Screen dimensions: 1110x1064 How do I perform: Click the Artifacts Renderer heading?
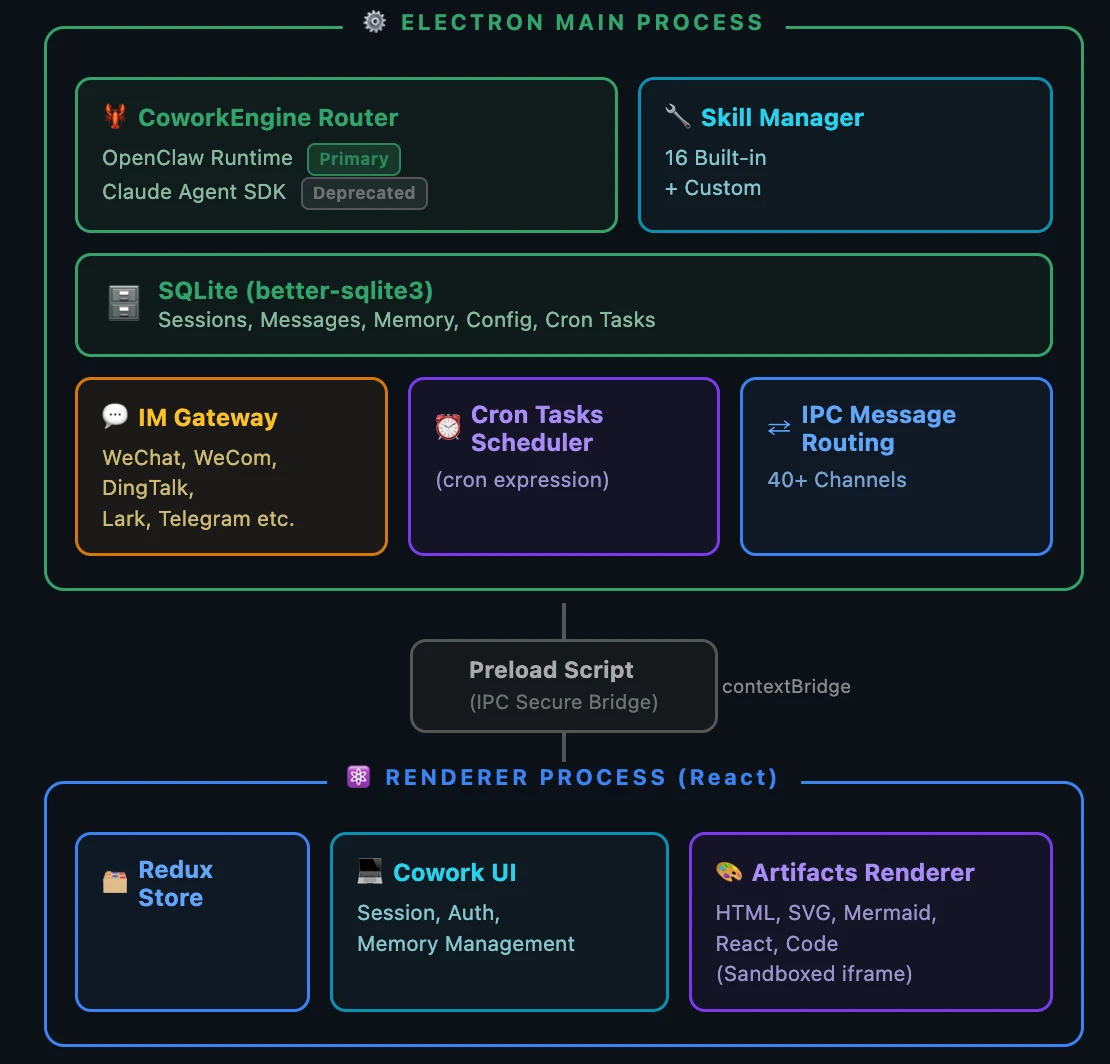[863, 872]
